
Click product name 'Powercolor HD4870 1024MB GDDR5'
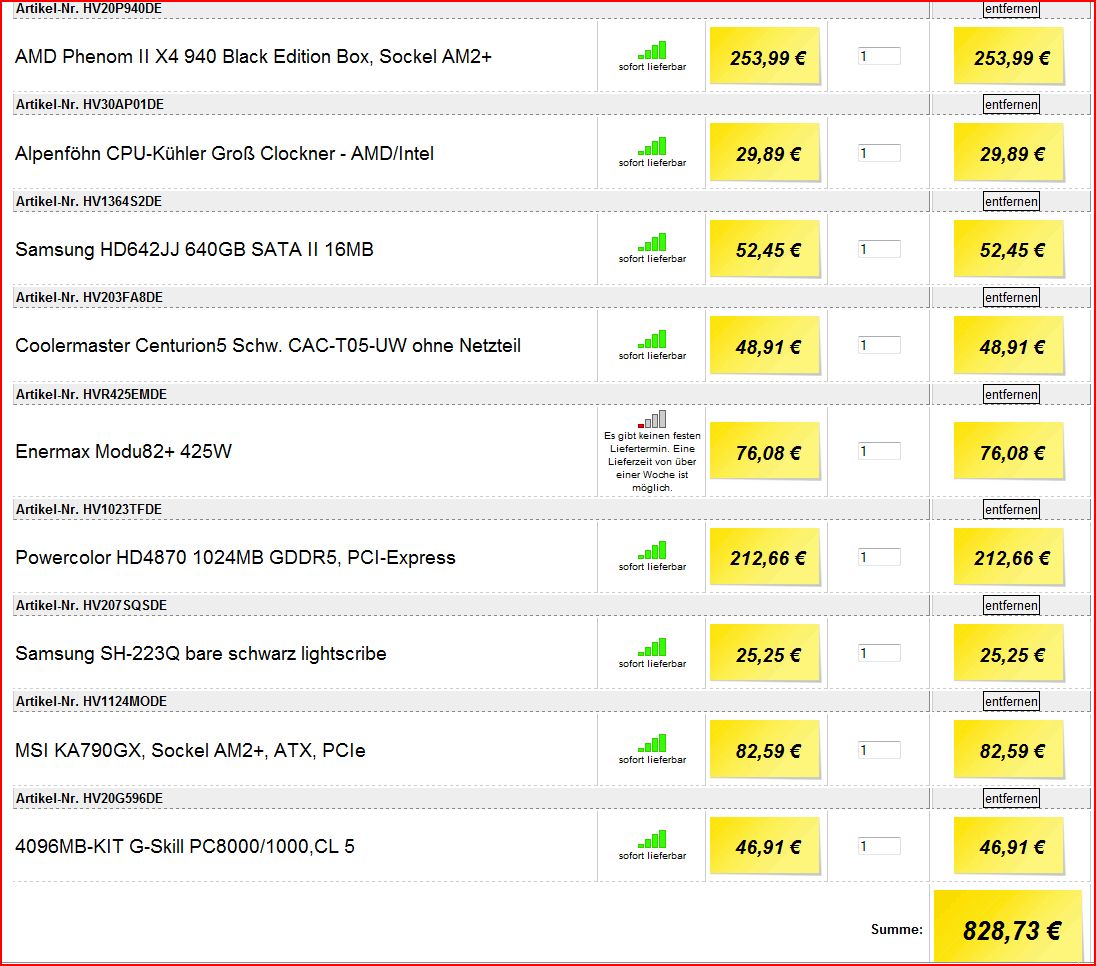(177, 557)
